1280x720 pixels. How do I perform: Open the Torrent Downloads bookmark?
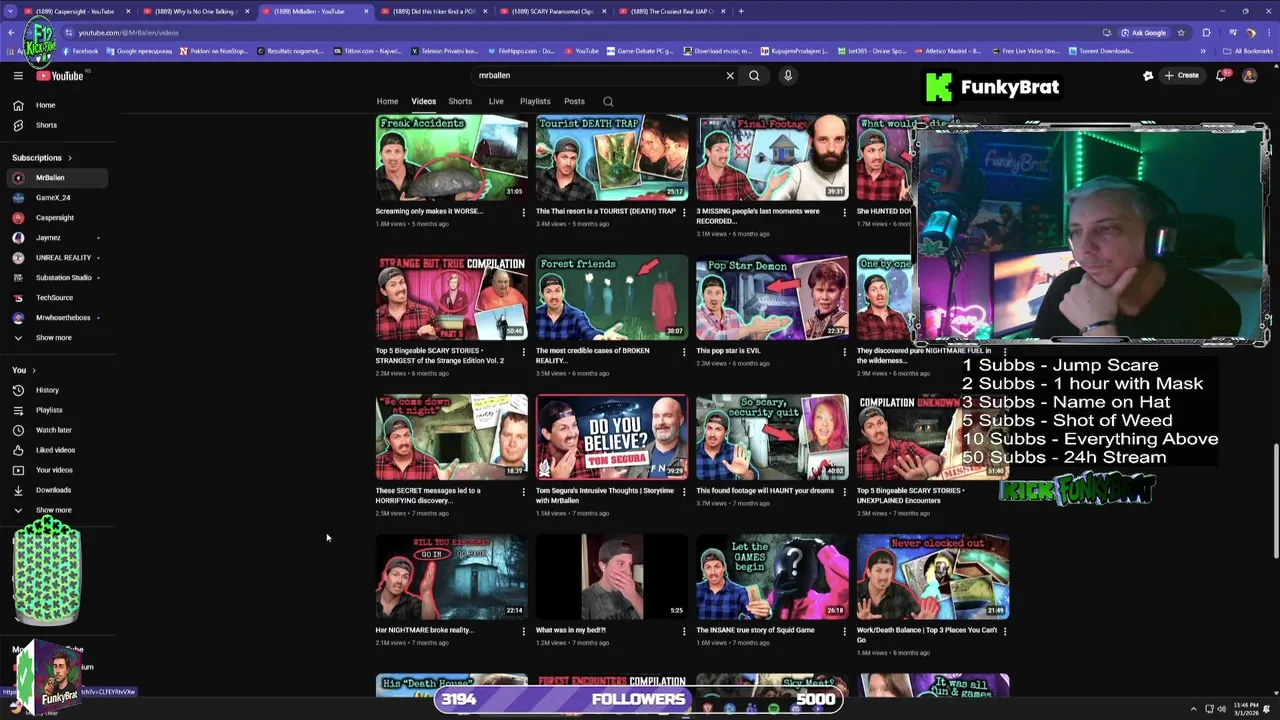coord(1102,51)
